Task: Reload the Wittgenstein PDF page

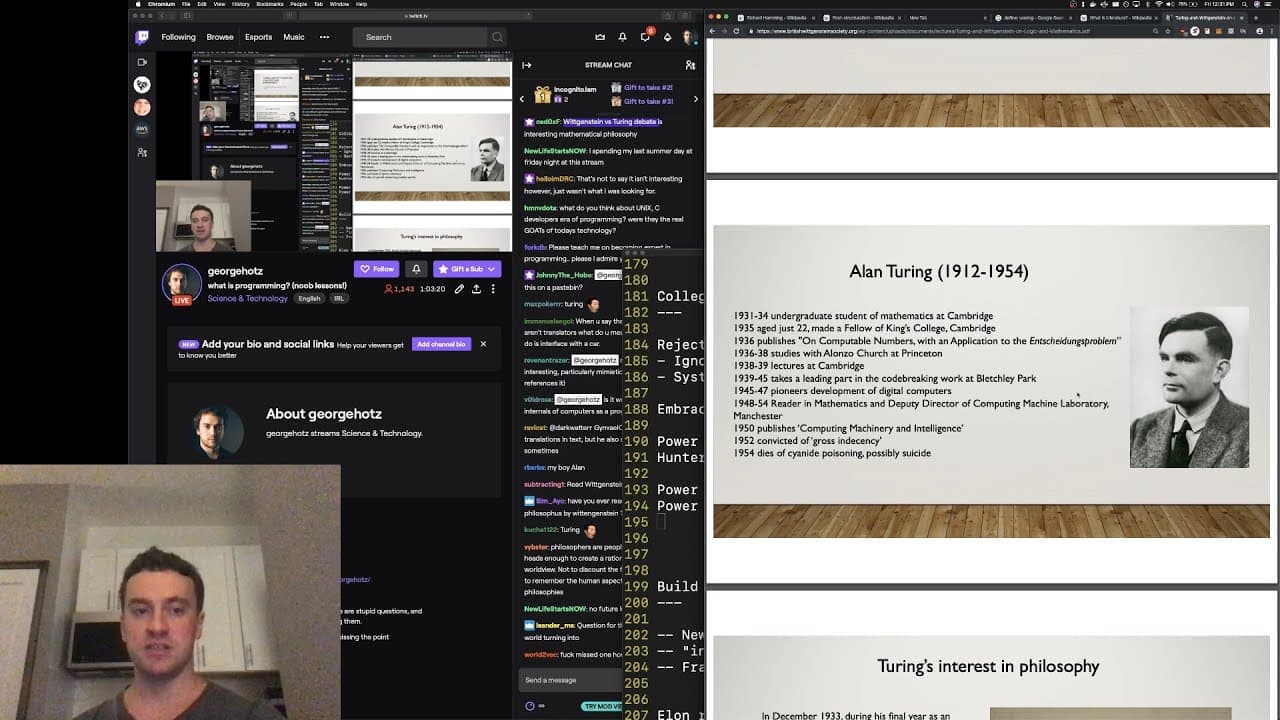Action: pyautogui.click(x=736, y=31)
